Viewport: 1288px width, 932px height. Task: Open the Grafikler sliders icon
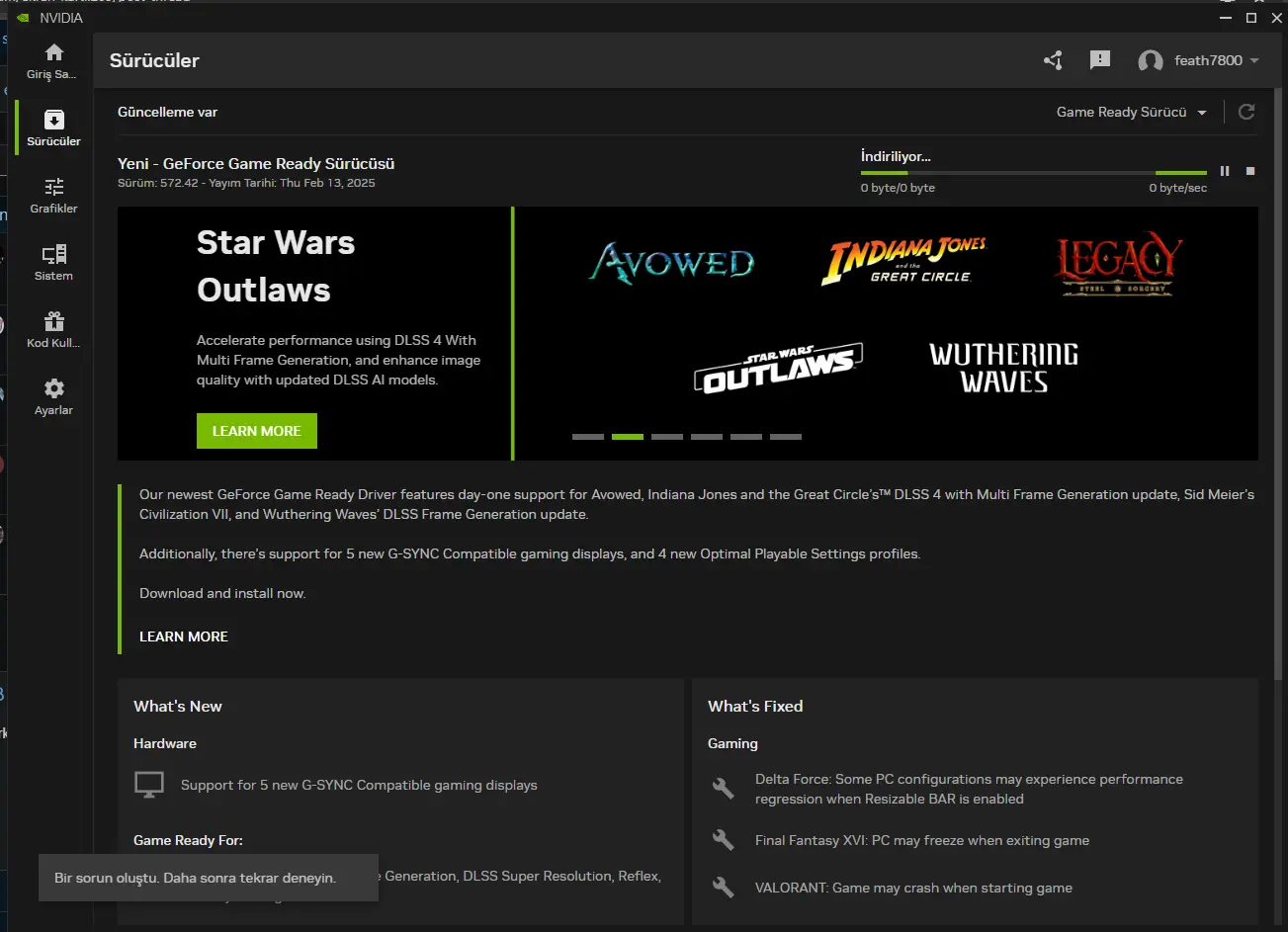click(x=54, y=187)
